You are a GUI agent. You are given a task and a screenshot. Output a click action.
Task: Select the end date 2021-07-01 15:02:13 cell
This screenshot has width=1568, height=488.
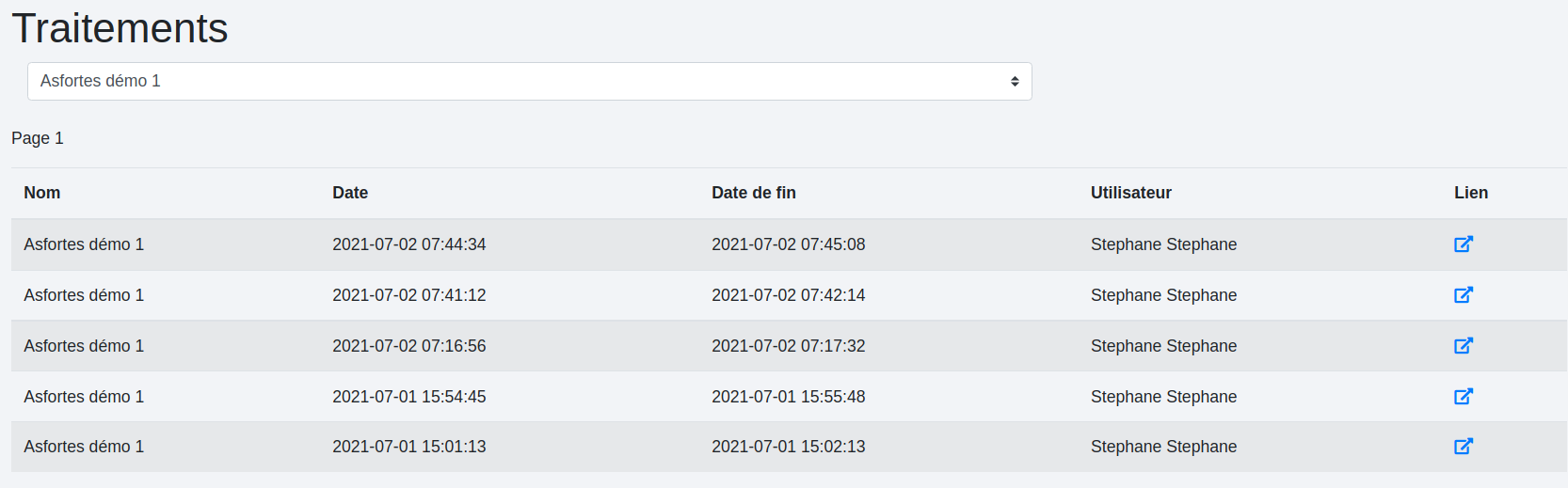point(788,447)
